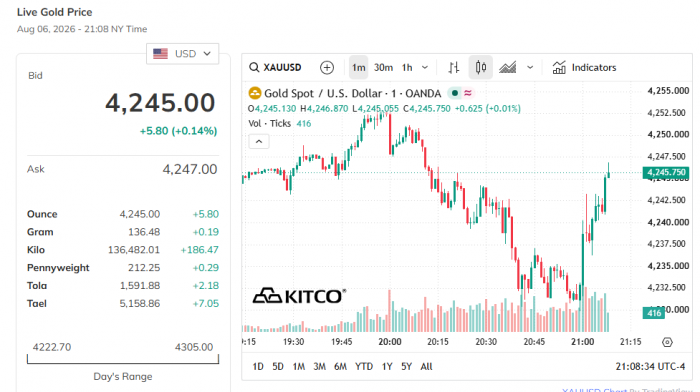Select the area chart style icon
Image resolution: width=700 pixels, height=392 pixels.
(508, 67)
